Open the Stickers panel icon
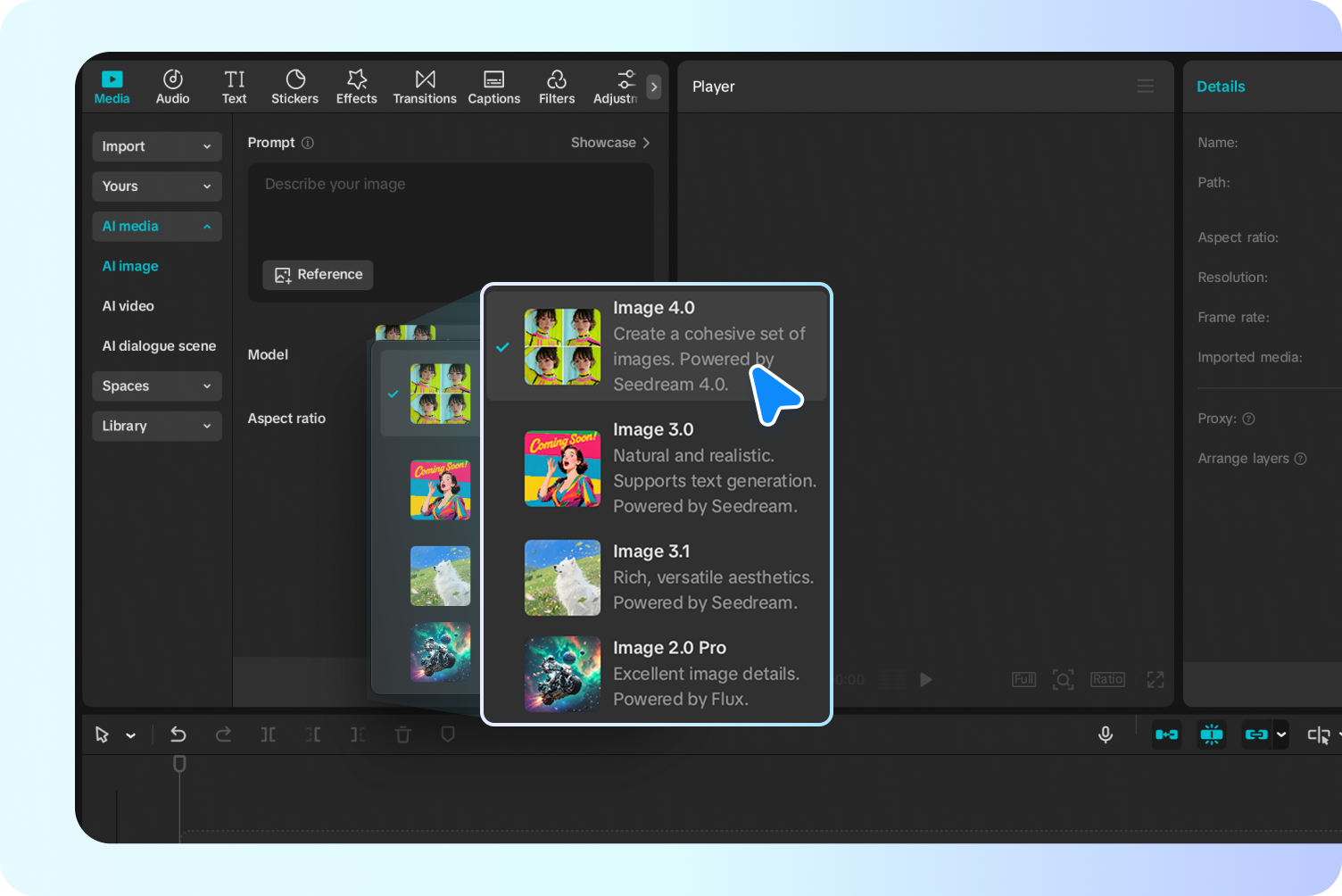Image resolution: width=1342 pixels, height=896 pixels. coord(294,87)
